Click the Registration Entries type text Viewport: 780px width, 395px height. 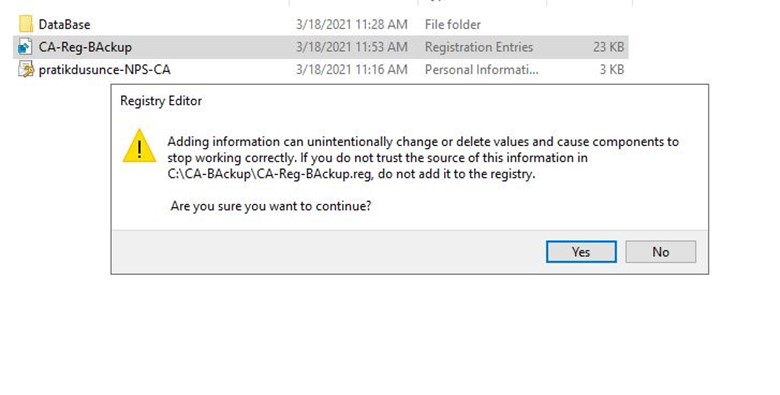[479, 47]
